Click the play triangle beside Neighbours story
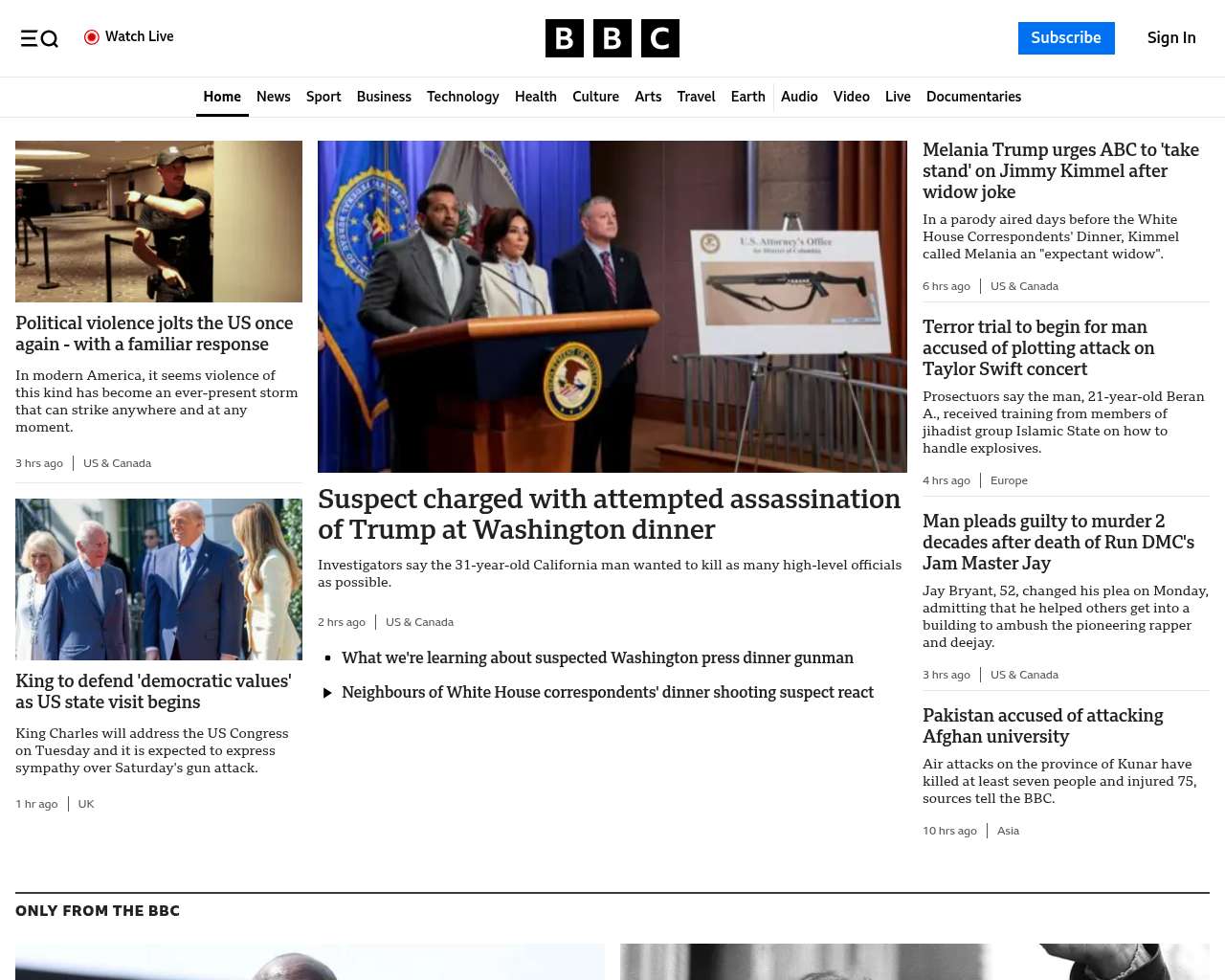 327,693
